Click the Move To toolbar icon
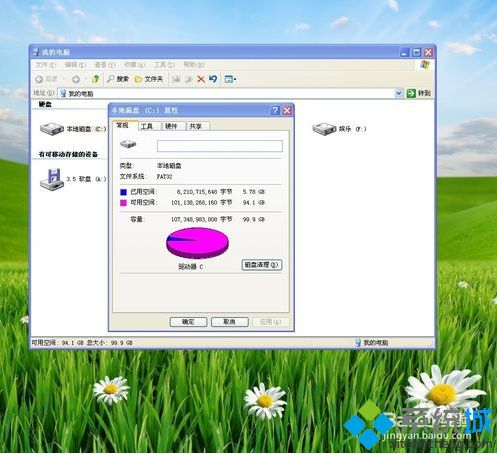The height and width of the screenshot is (454, 497). click(176, 79)
